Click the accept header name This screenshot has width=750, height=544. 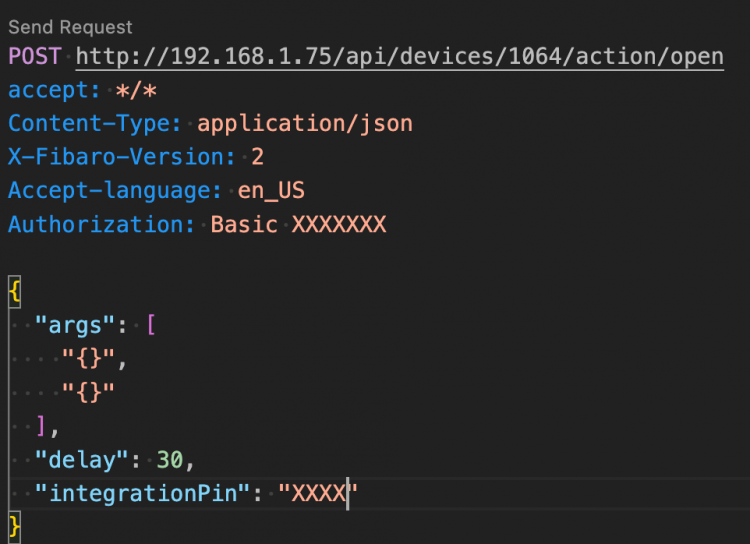[x=48, y=90]
